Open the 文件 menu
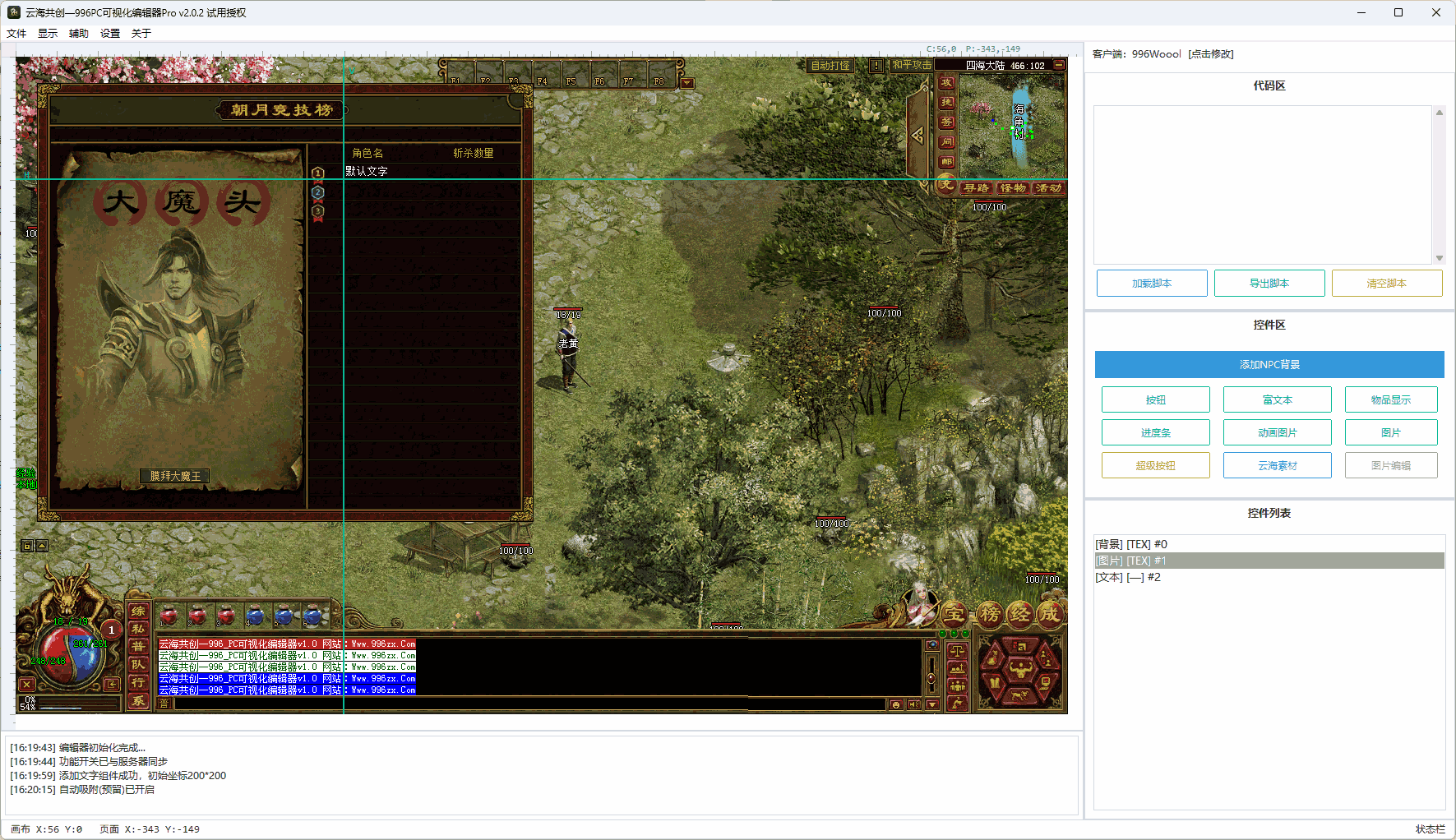 pyautogui.click(x=16, y=34)
